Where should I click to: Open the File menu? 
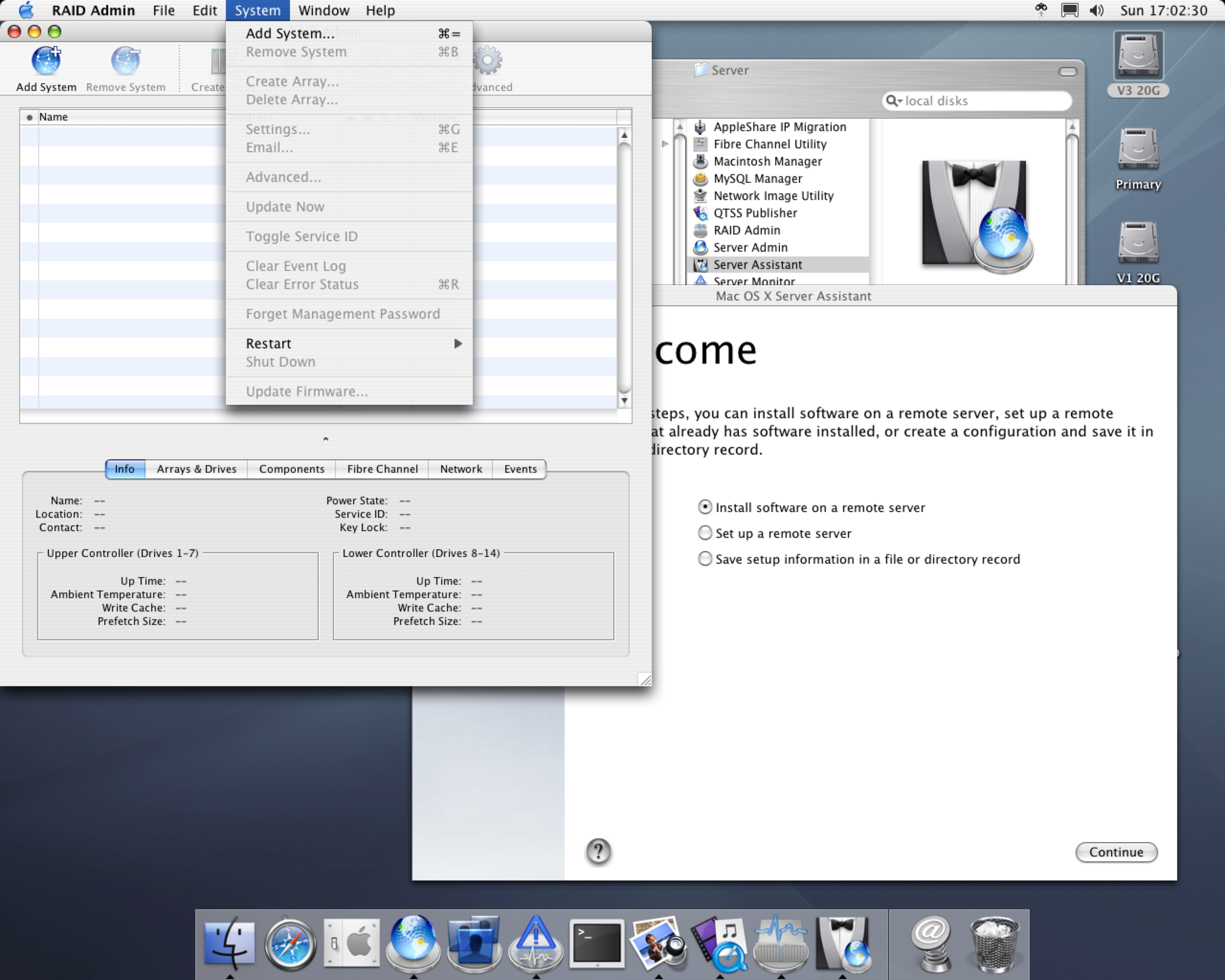(164, 10)
